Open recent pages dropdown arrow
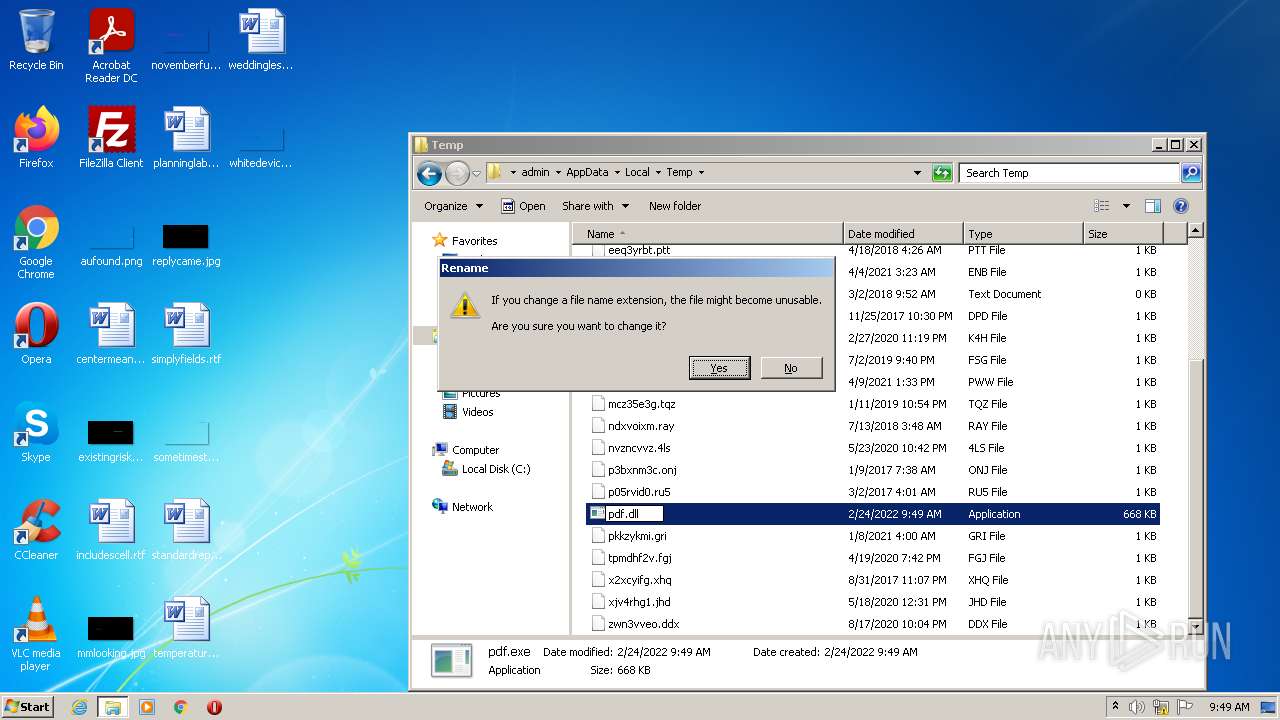 tap(476, 173)
